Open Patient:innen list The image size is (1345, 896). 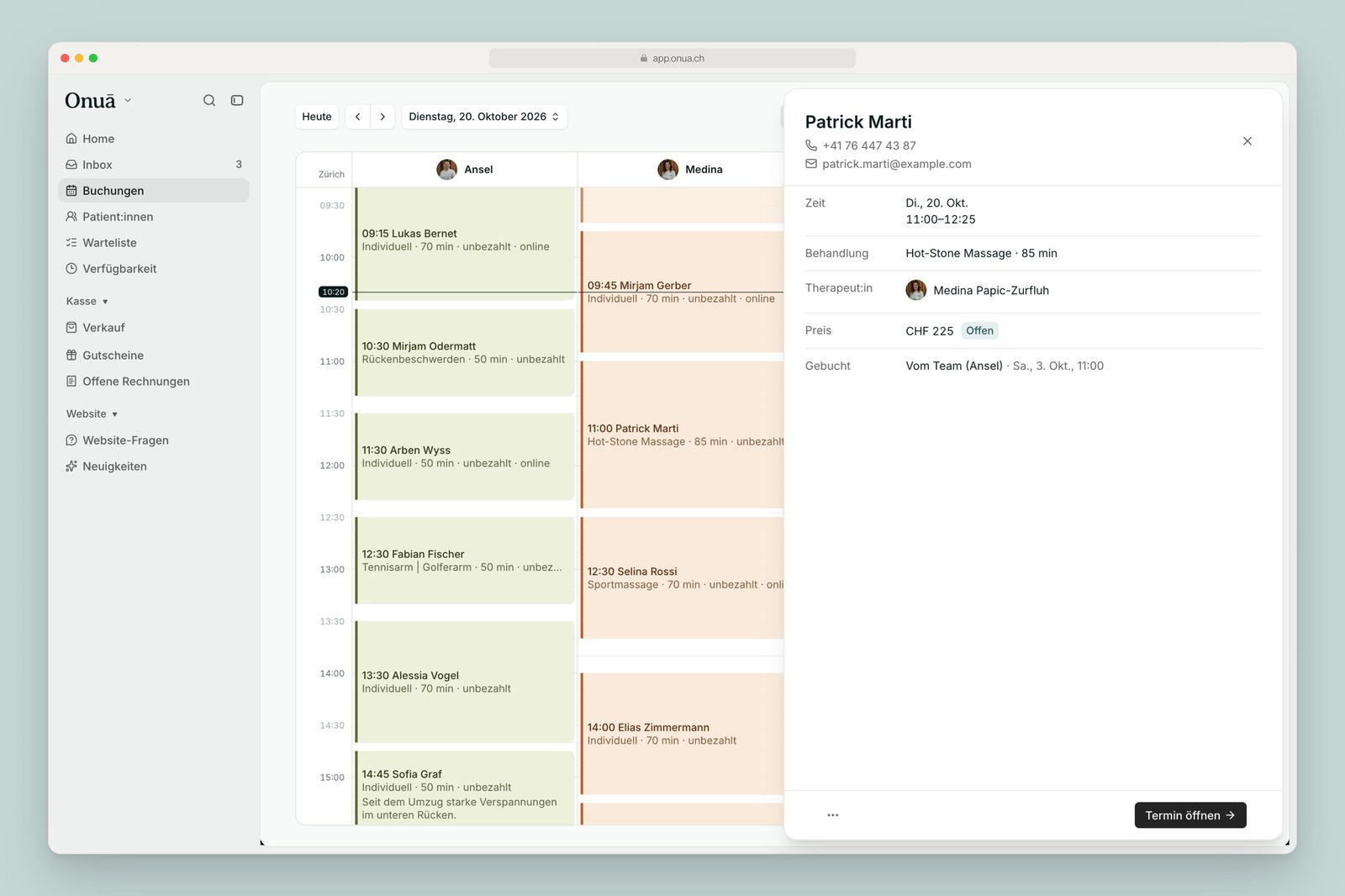point(154,217)
